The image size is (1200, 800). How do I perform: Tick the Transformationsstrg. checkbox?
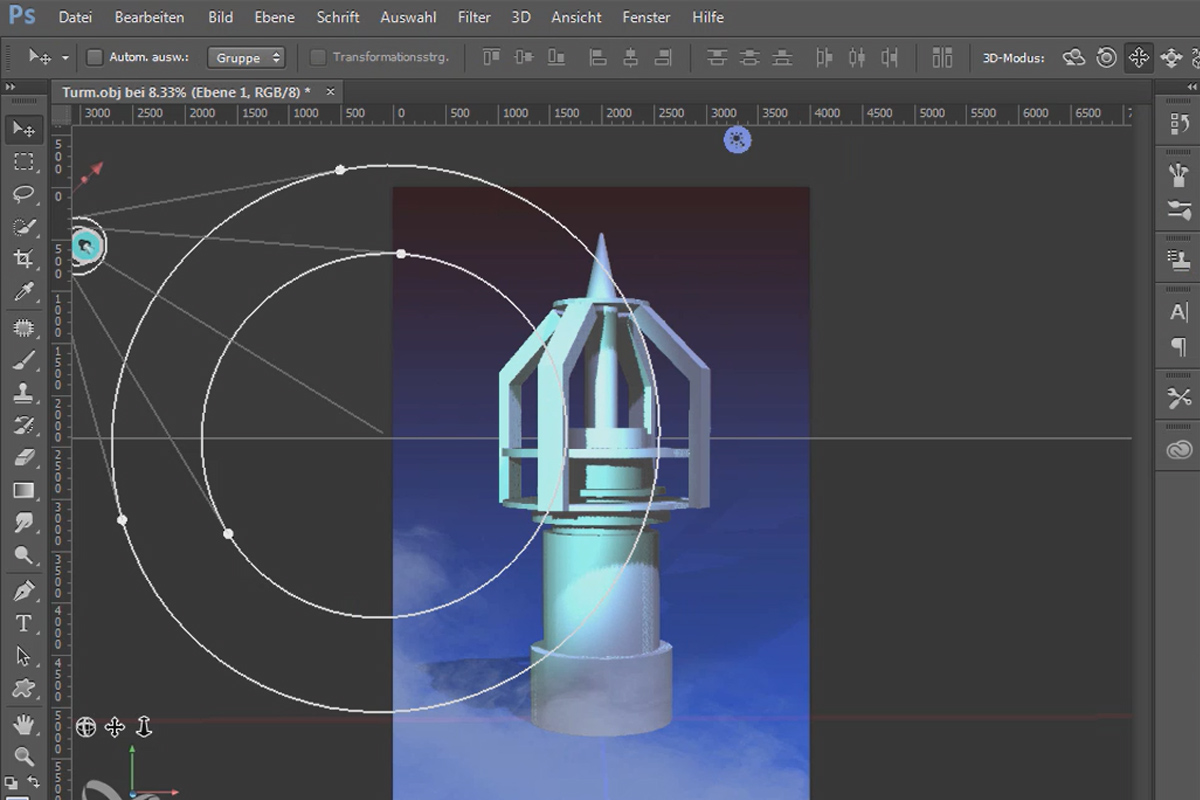(318, 57)
